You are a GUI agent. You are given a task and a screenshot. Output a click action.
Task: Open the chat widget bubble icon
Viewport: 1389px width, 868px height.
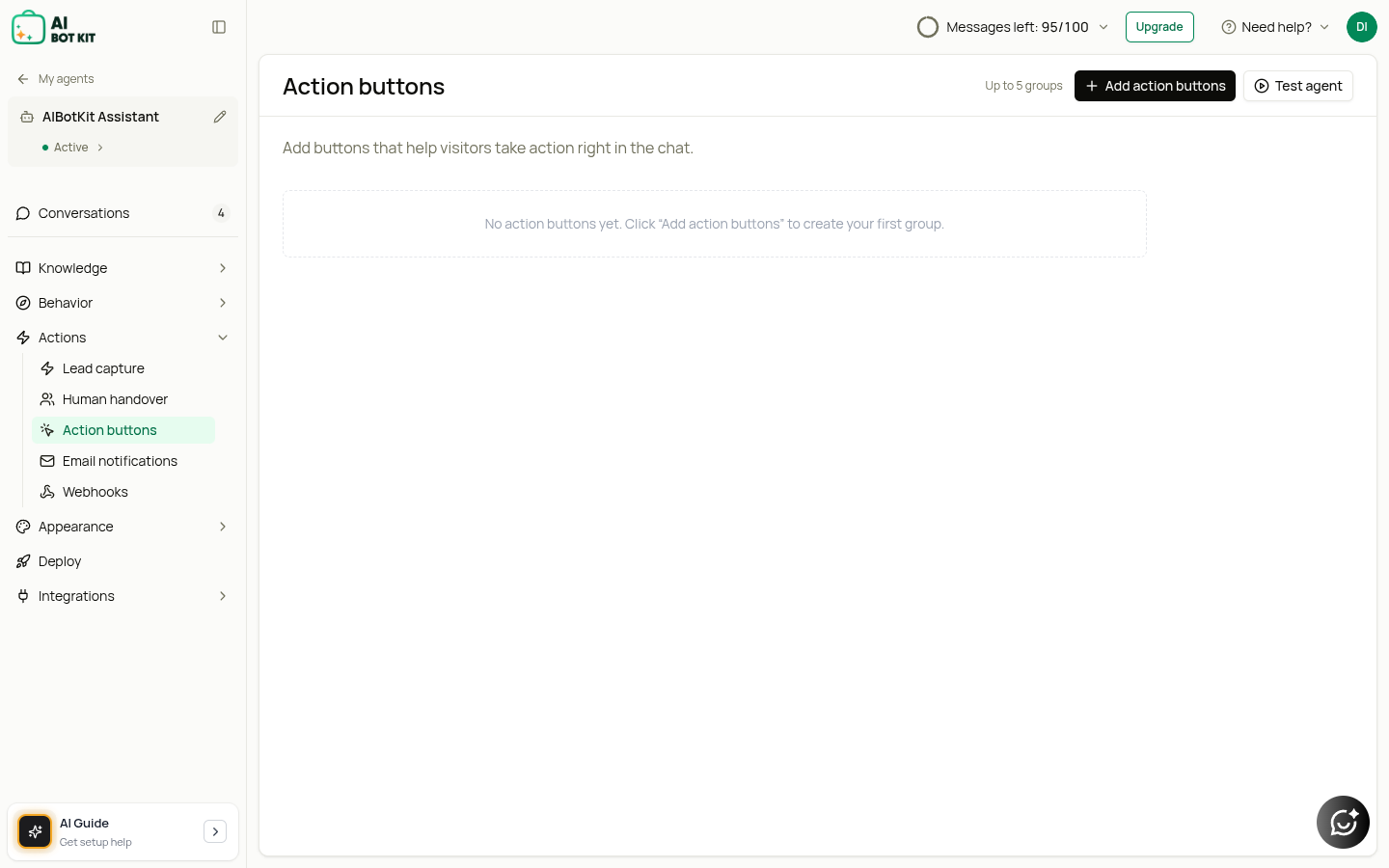tap(1343, 822)
